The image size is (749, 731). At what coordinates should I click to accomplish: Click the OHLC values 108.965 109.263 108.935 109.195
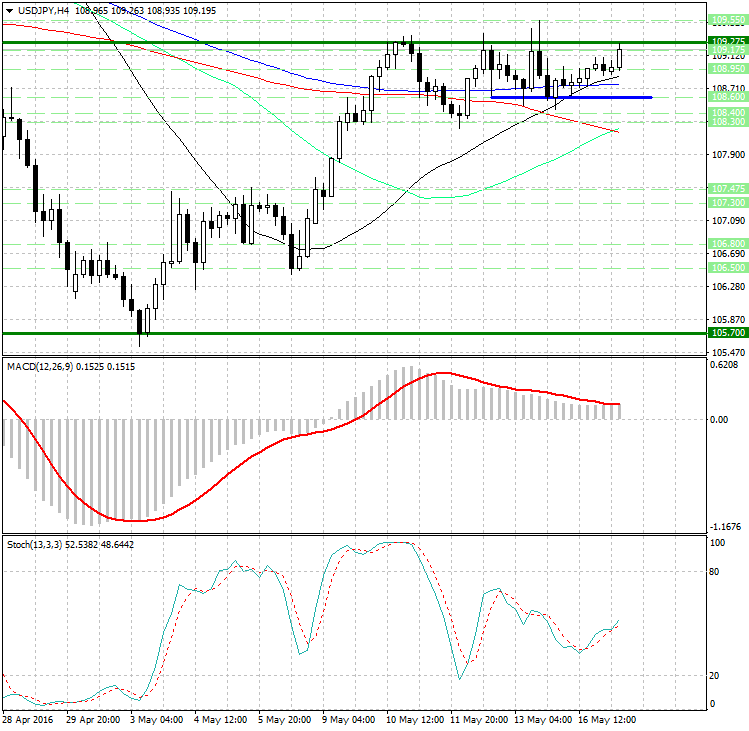tap(146, 11)
